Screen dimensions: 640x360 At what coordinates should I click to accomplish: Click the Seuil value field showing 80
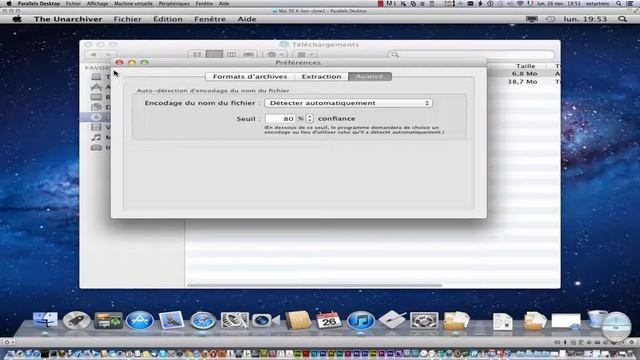(x=280, y=118)
